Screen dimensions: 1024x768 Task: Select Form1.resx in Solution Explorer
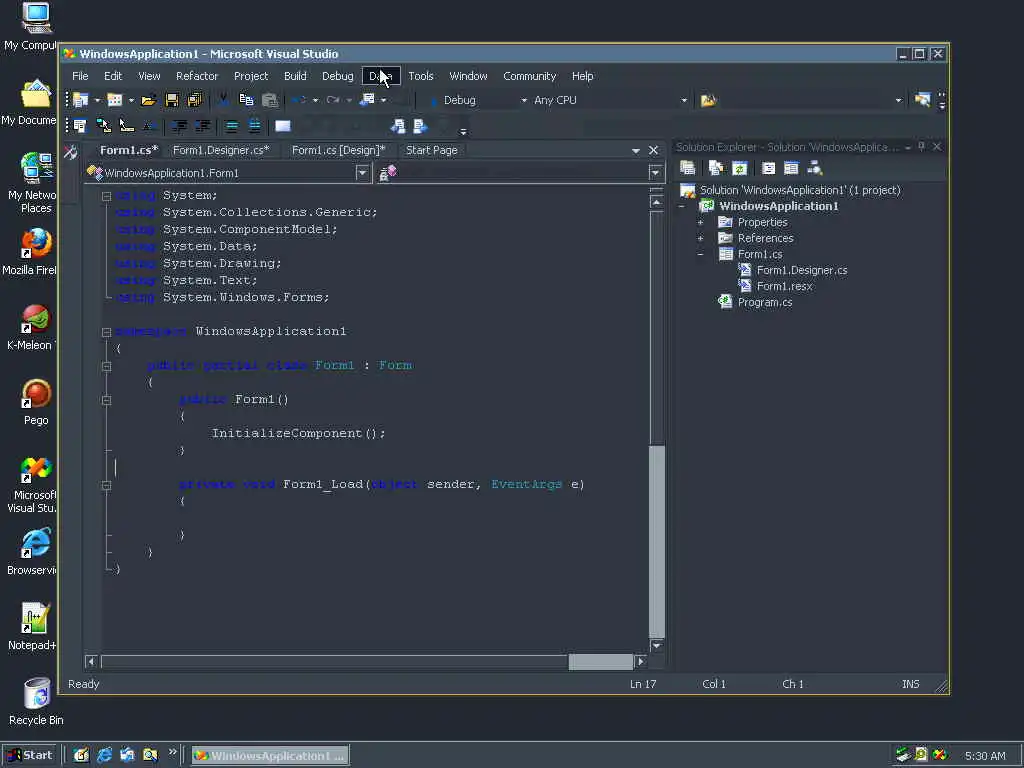coord(784,287)
